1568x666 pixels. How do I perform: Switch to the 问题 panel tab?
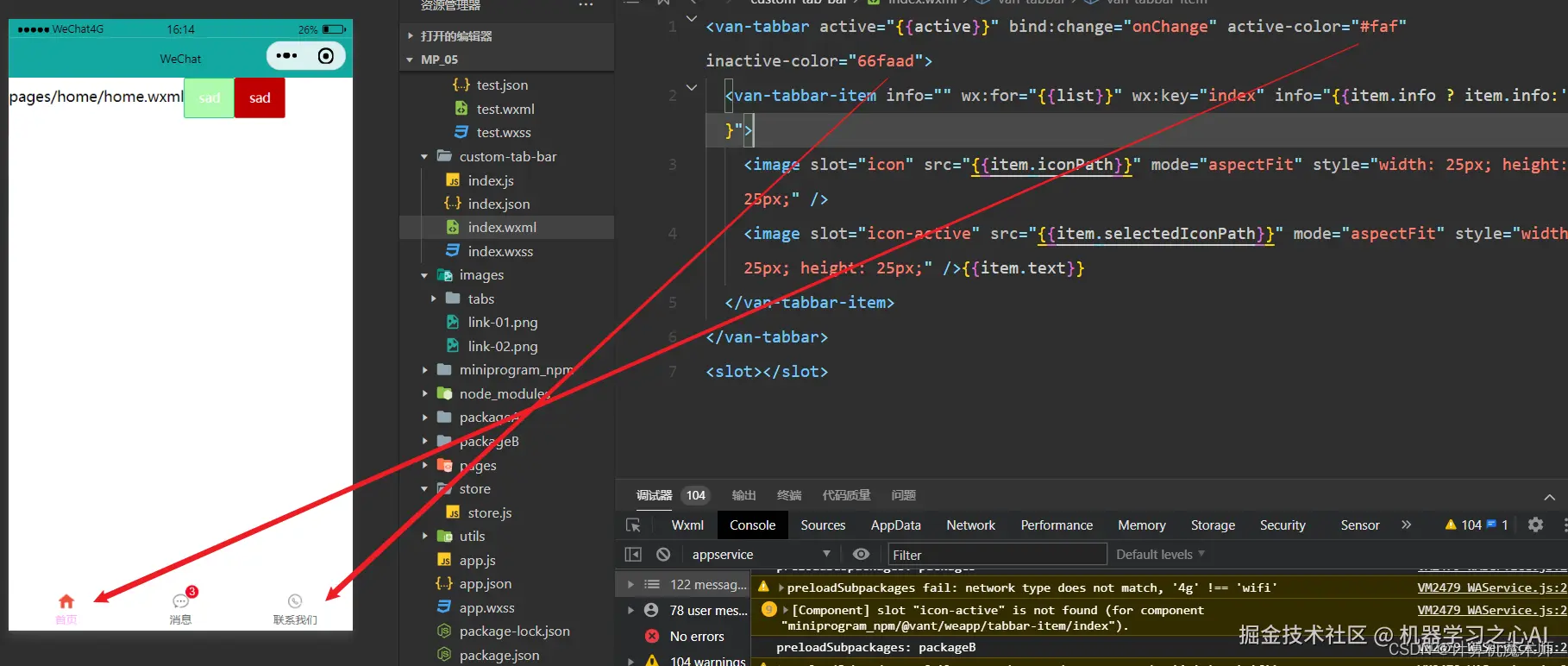(x=903, y=495)
